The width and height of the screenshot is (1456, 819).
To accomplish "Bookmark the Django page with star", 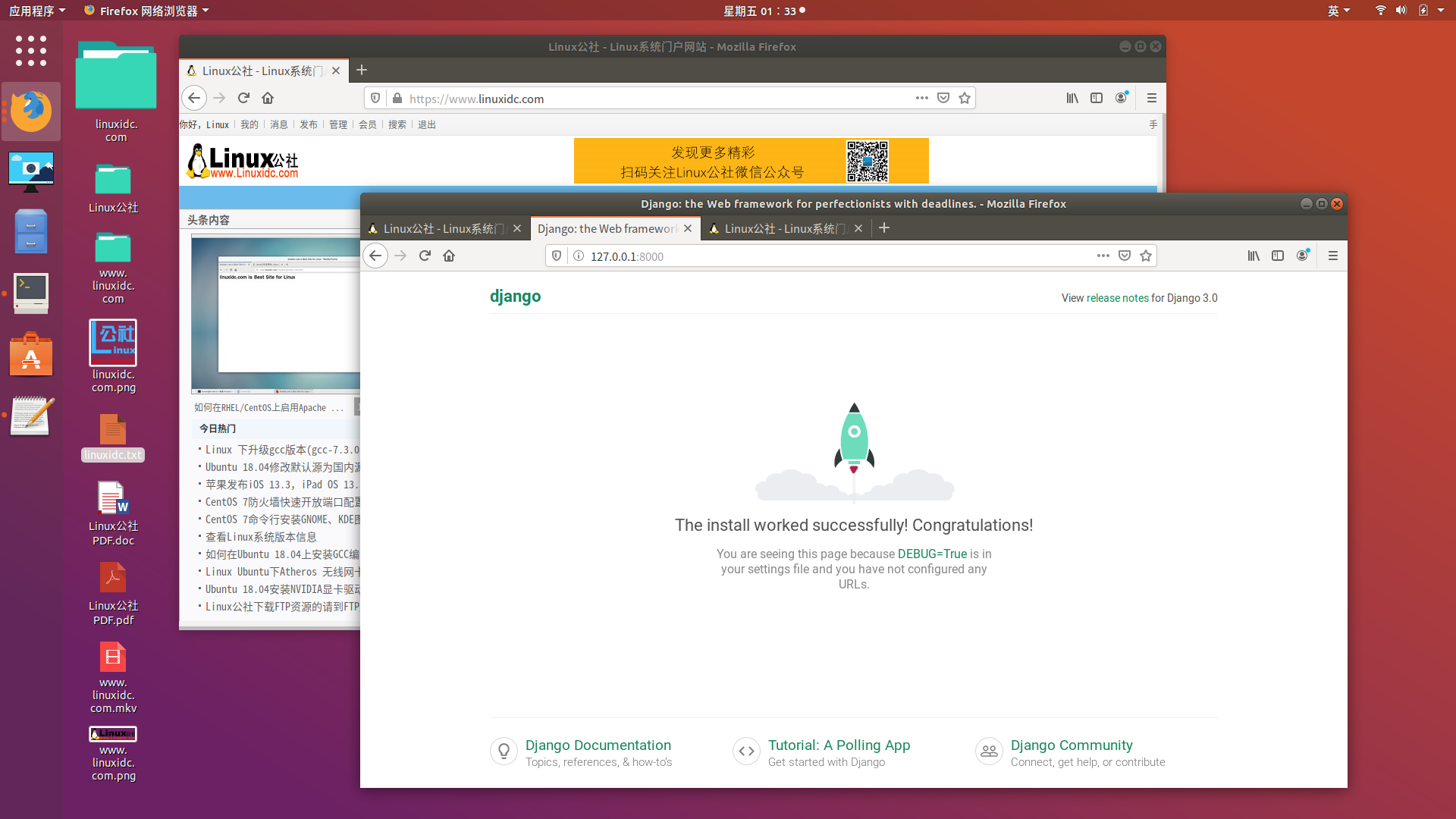I will 1146,256.
